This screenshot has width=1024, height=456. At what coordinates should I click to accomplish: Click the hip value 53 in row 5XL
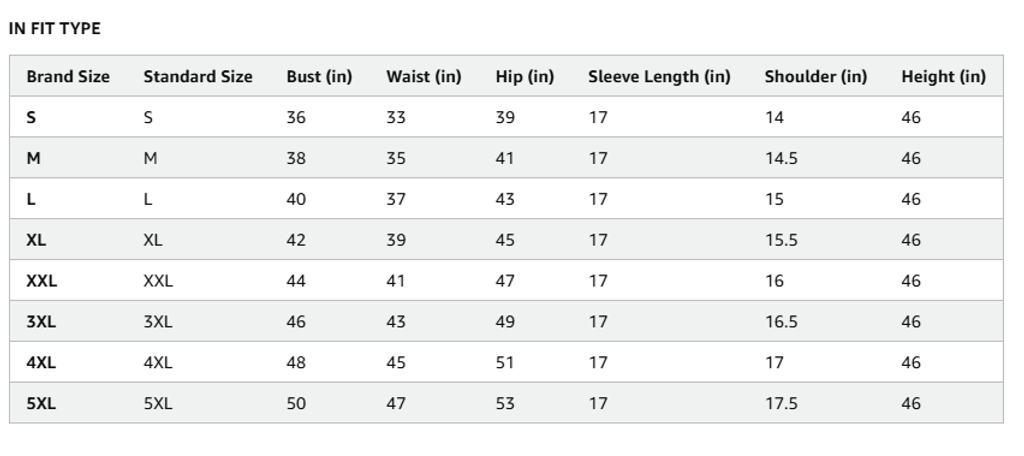point(505,404)
